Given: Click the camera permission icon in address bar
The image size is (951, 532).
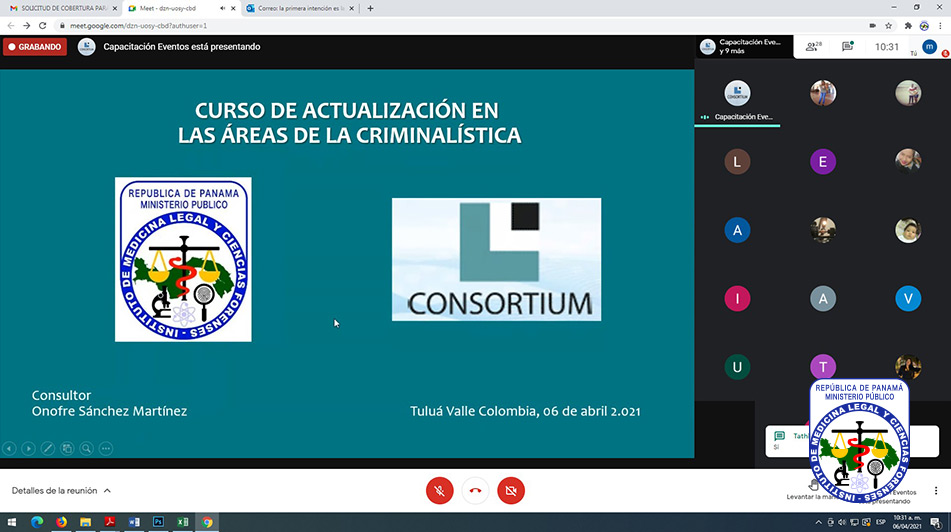Looking at the screenshot, I should click(x=873, y=25).
